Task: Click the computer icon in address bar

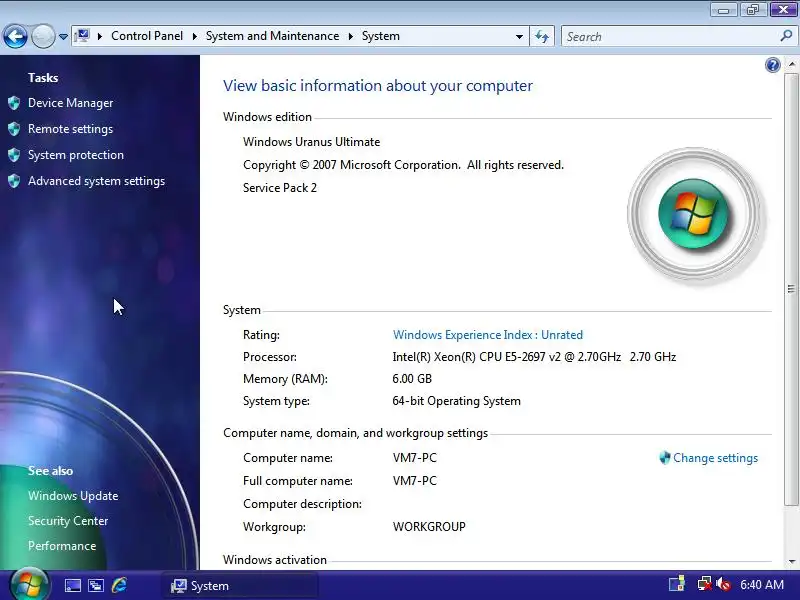Action: [x=82, y=36]
